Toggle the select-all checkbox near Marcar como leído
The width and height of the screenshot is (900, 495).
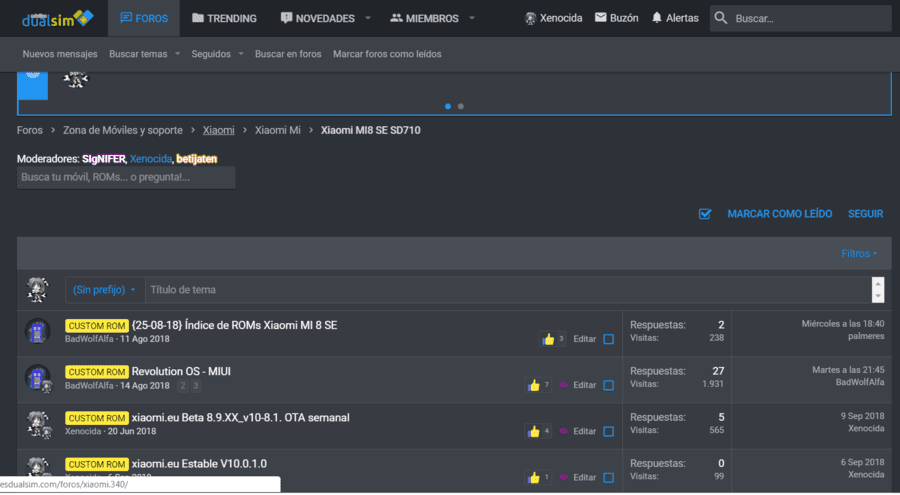tap(705, 214)
